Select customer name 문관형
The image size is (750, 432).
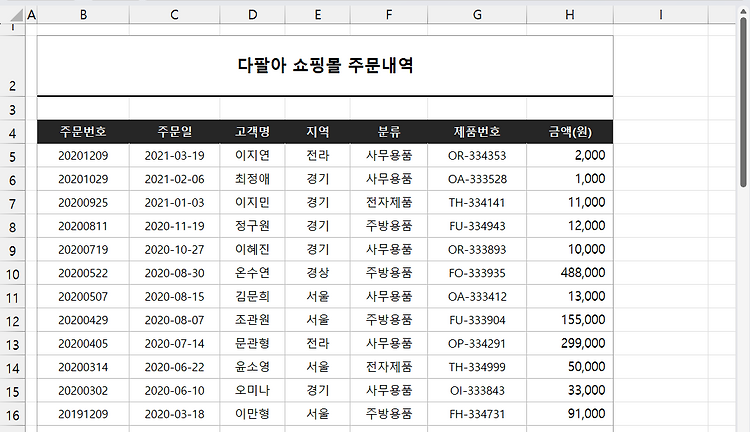(x=253, y=343)
